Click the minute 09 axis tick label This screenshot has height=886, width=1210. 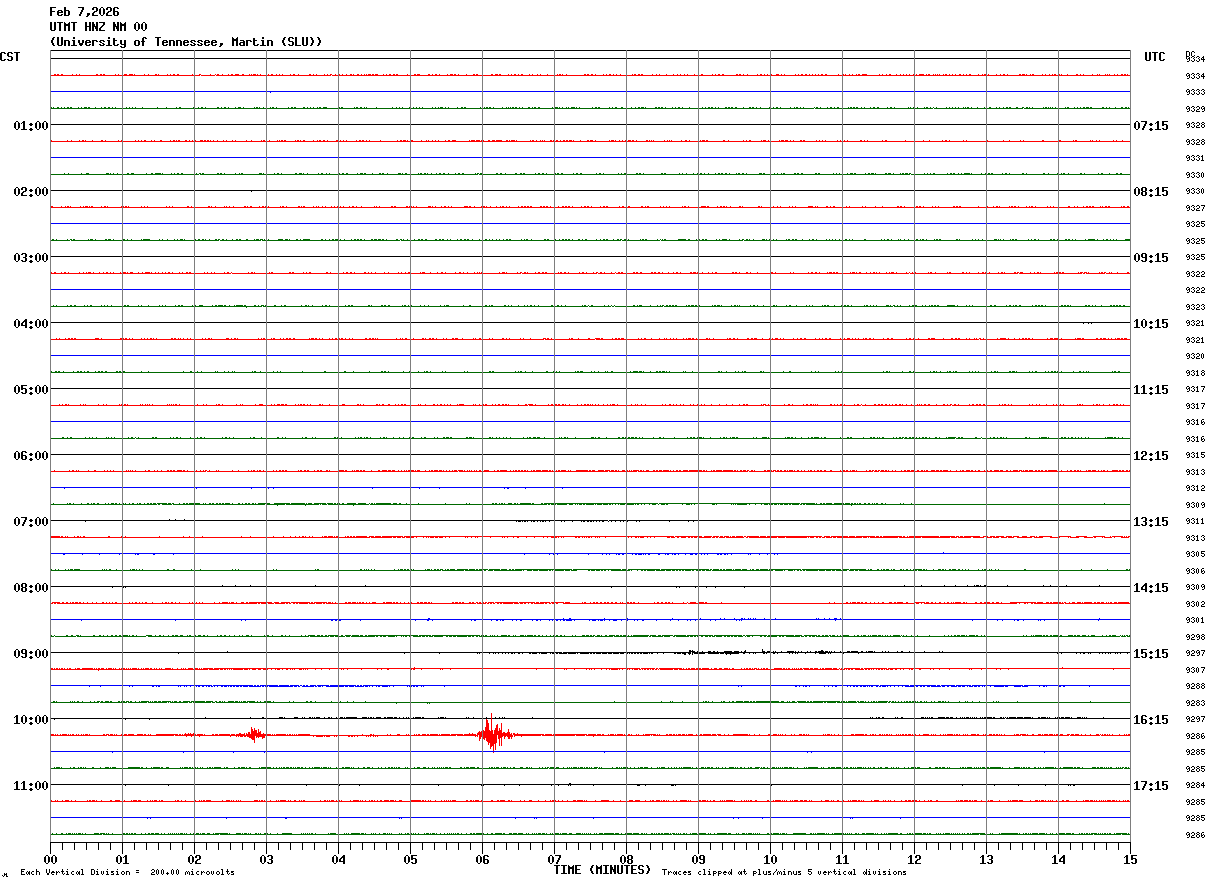(698, 859)
